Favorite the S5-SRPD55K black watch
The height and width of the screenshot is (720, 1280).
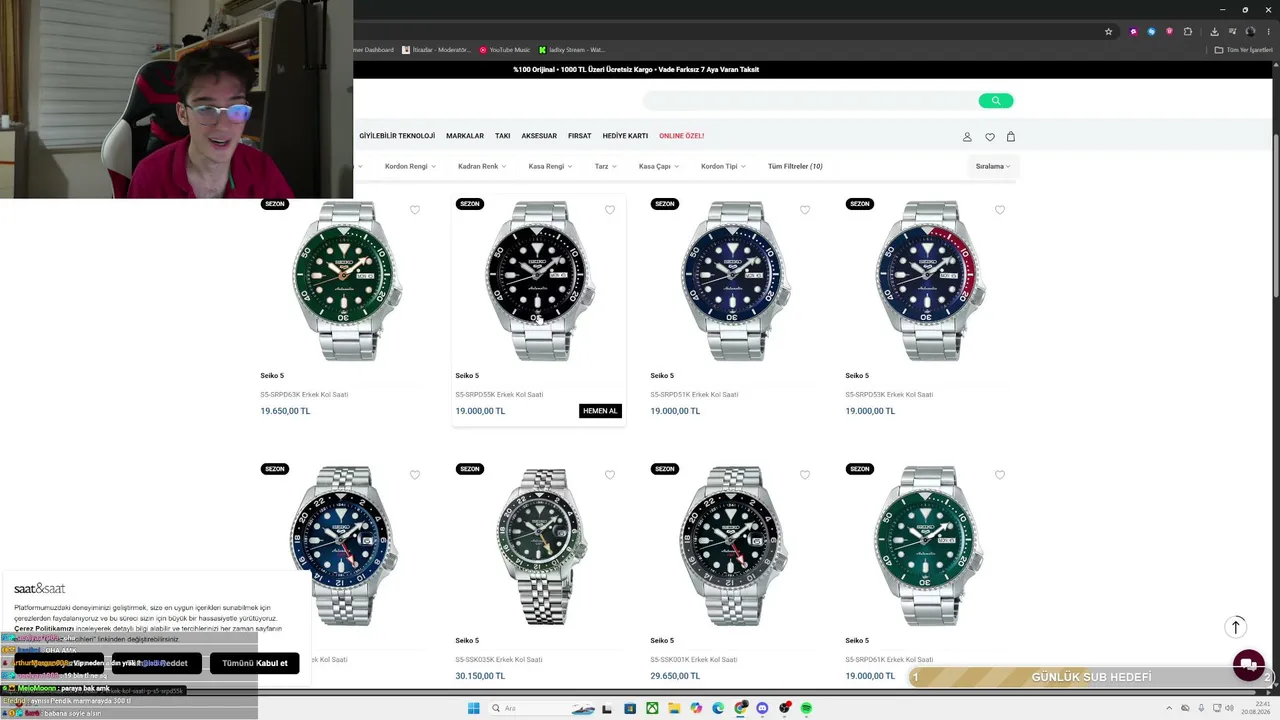pyautogui.click(x=610, y=210)
